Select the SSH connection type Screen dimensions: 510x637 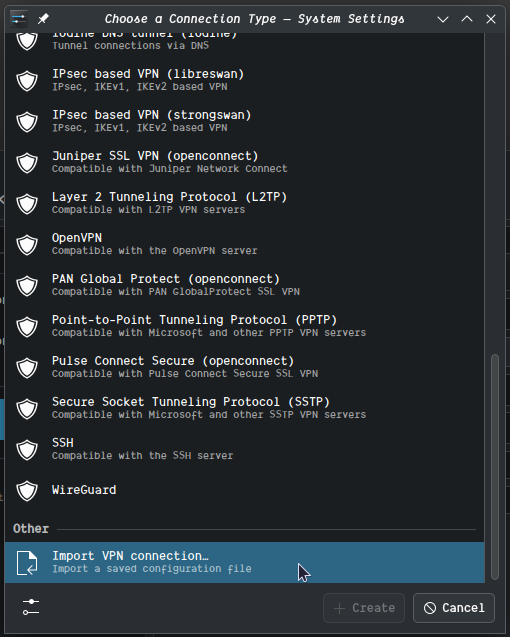click(245, 449)
